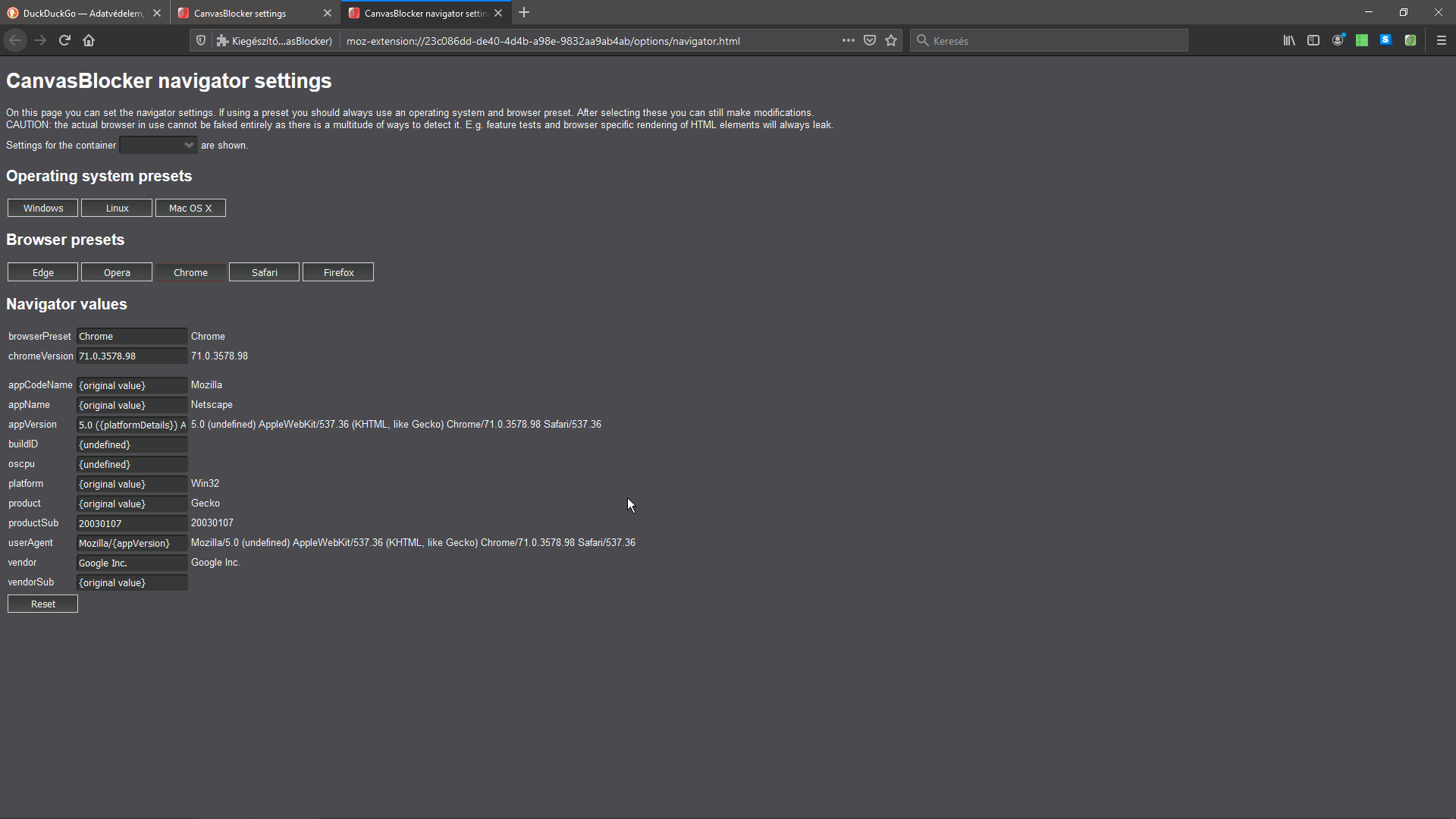This screenshot has height=819, width=1456.
Task: Click the Gecko product value text
Action: point(206,503)
